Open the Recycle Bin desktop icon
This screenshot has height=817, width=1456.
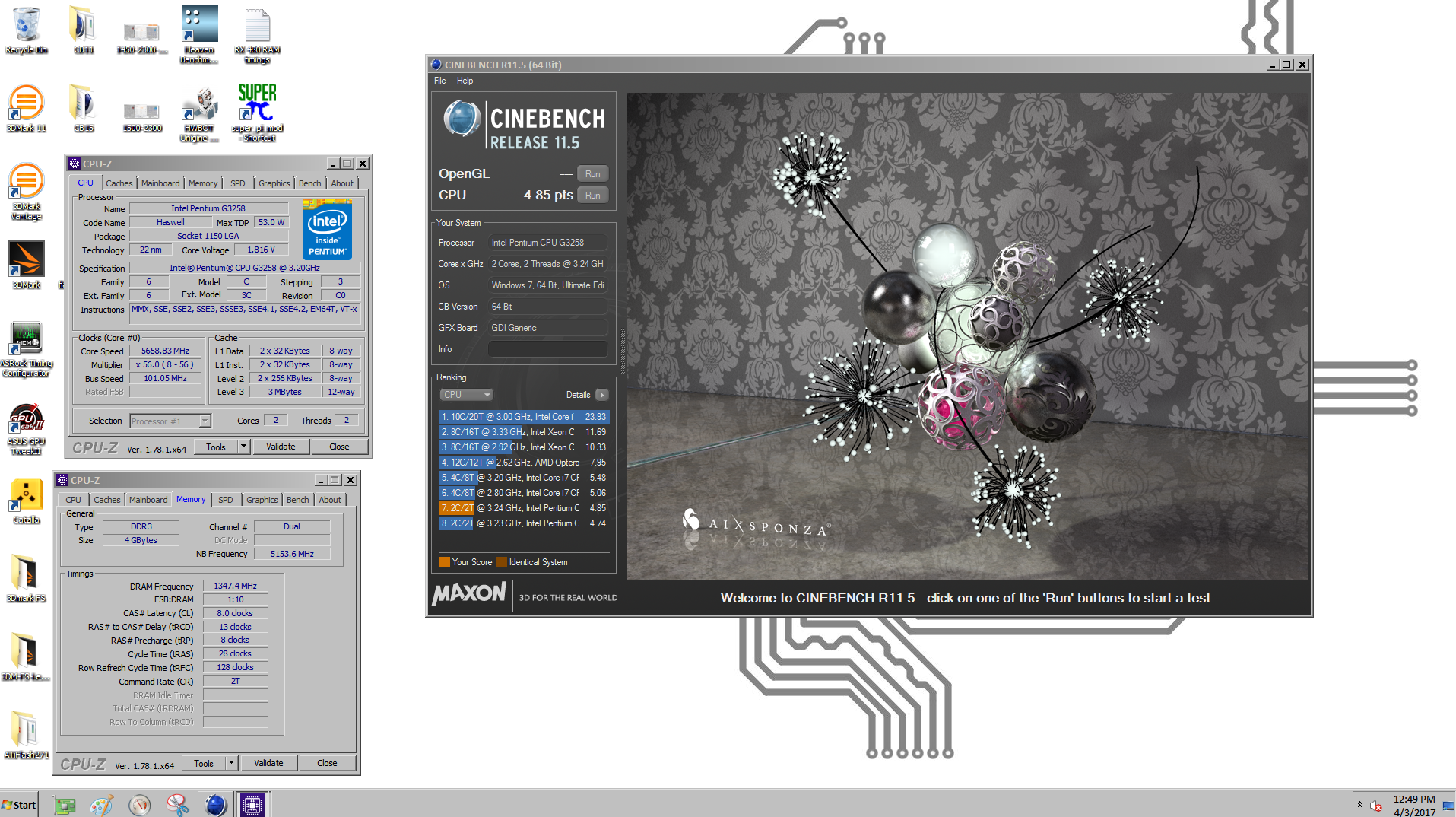click(27, 30)
